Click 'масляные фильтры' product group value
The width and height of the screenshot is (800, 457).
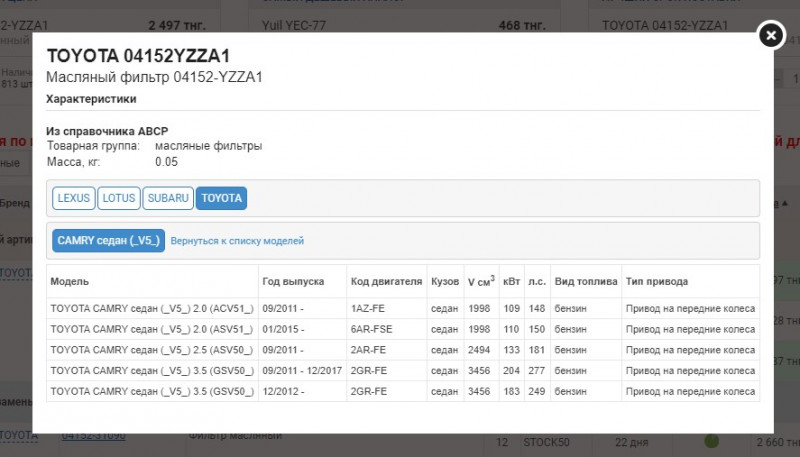[209, 146]
